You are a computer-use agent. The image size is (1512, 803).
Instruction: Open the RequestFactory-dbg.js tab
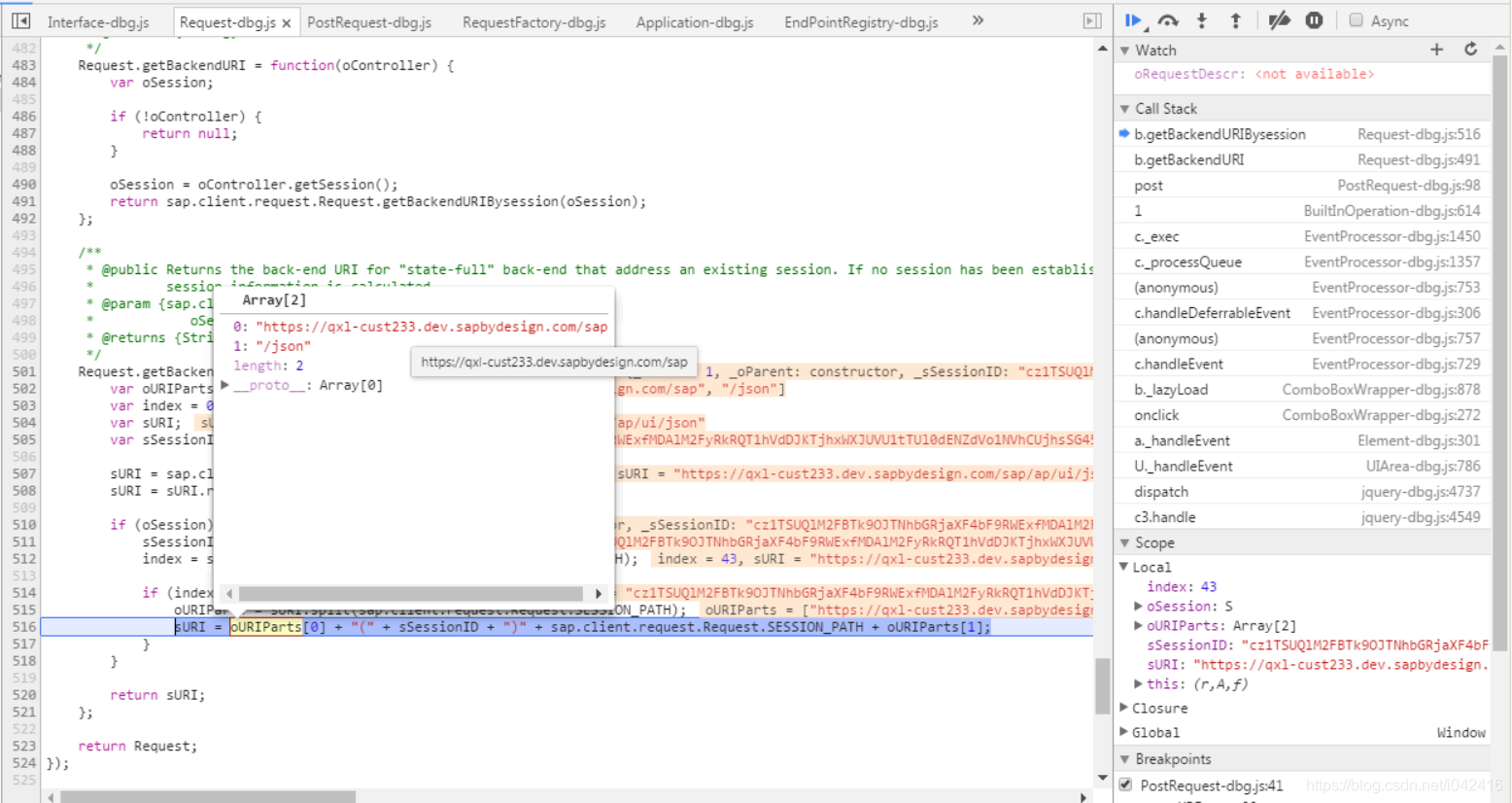tap(534, 21)
